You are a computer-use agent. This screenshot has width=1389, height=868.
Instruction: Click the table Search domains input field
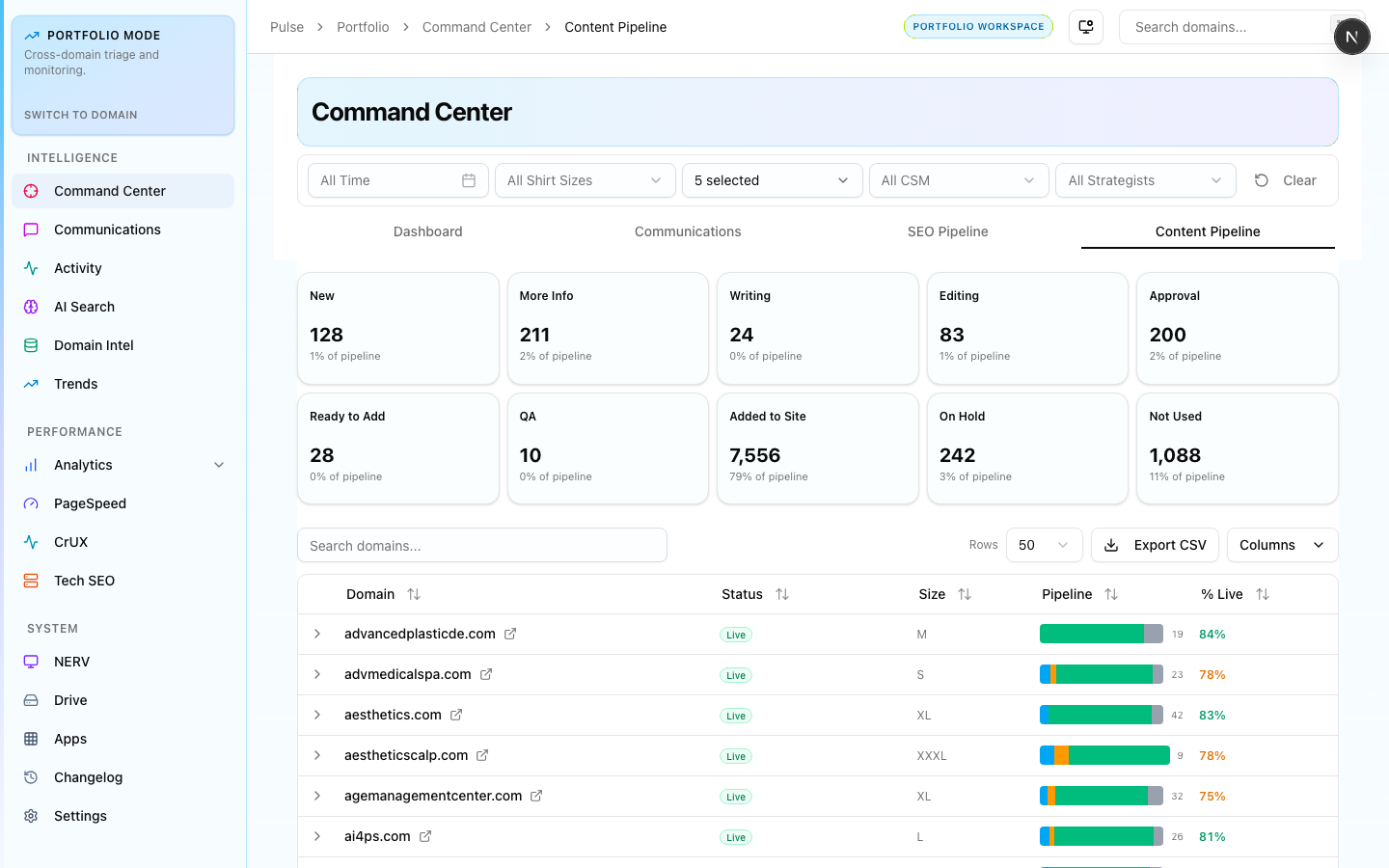pyautogui.click(x=481, y=545)
